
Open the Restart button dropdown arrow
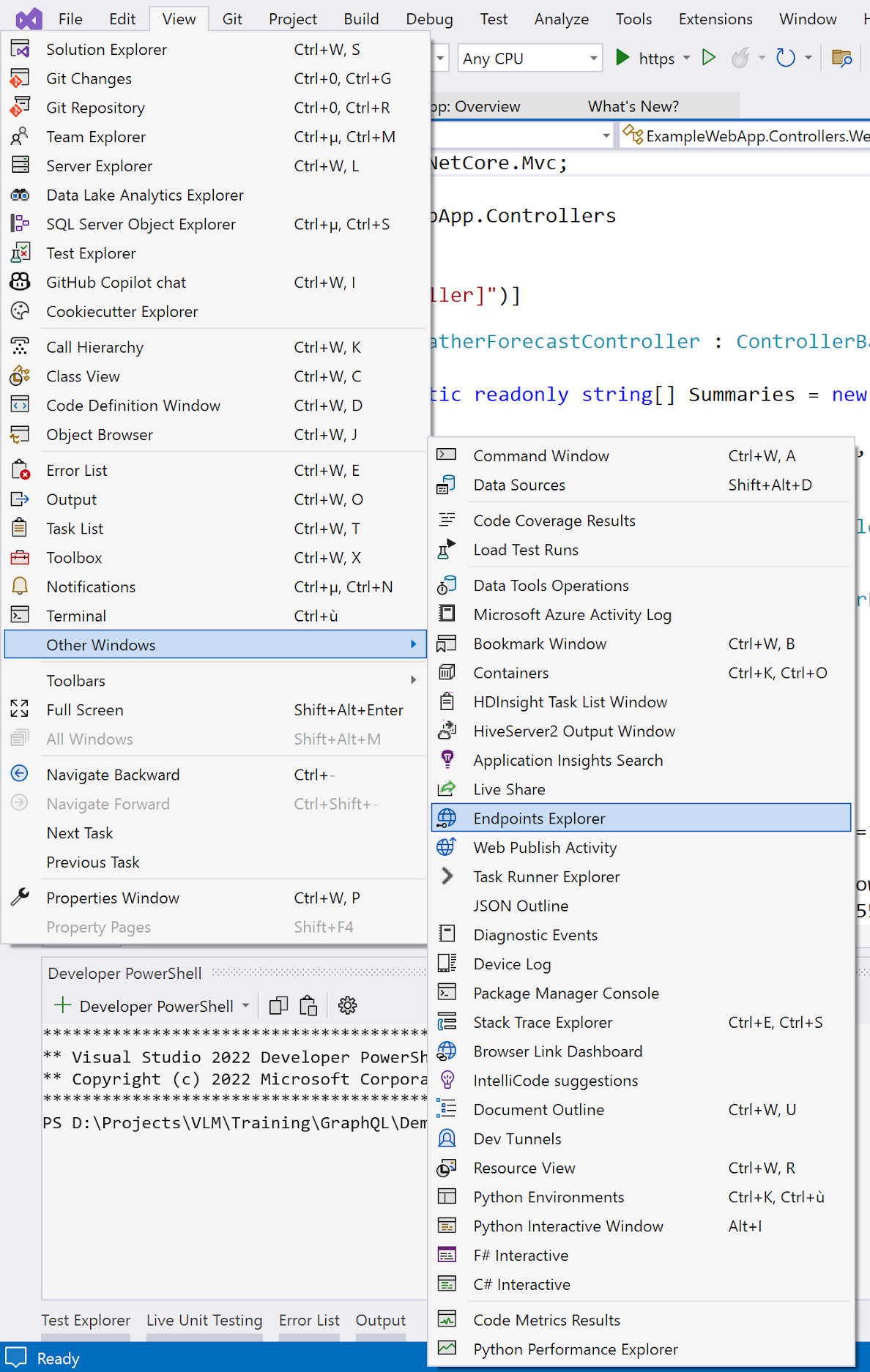click(808, 57)
